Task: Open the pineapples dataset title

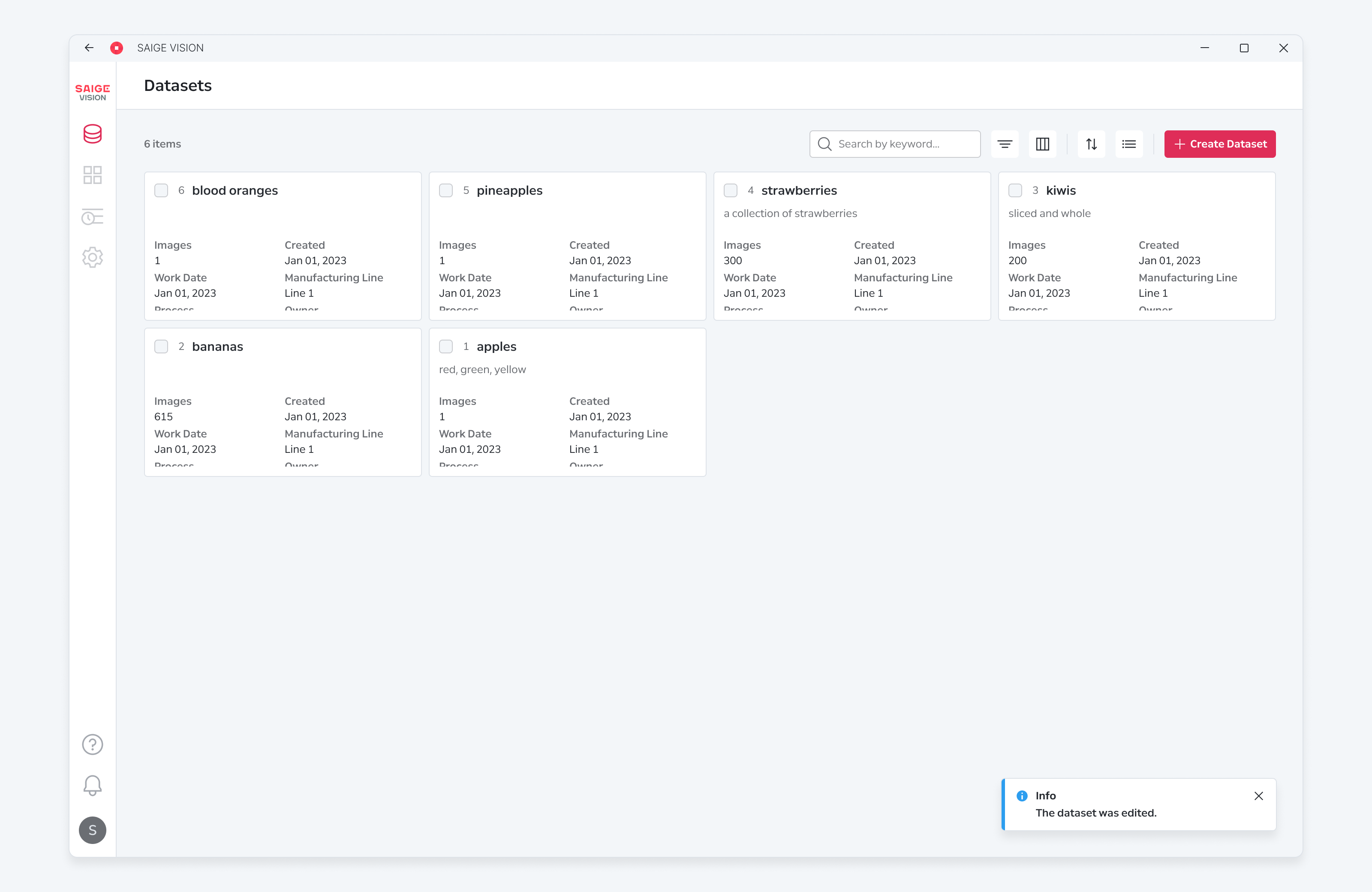Action: coord(510,190)
